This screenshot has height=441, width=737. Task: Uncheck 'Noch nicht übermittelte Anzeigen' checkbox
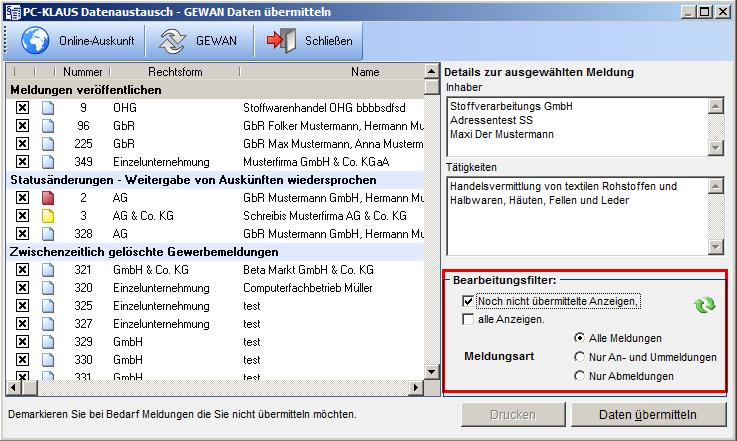(469, 300)
